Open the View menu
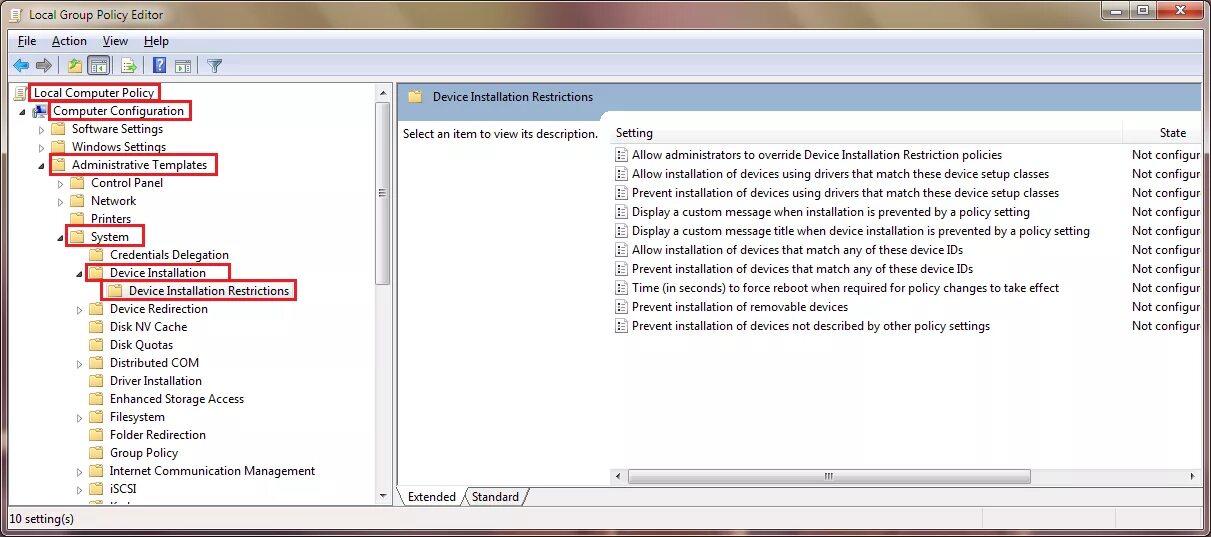The width and height of the screenshot is (1211, 537). (x=115, y=41)
